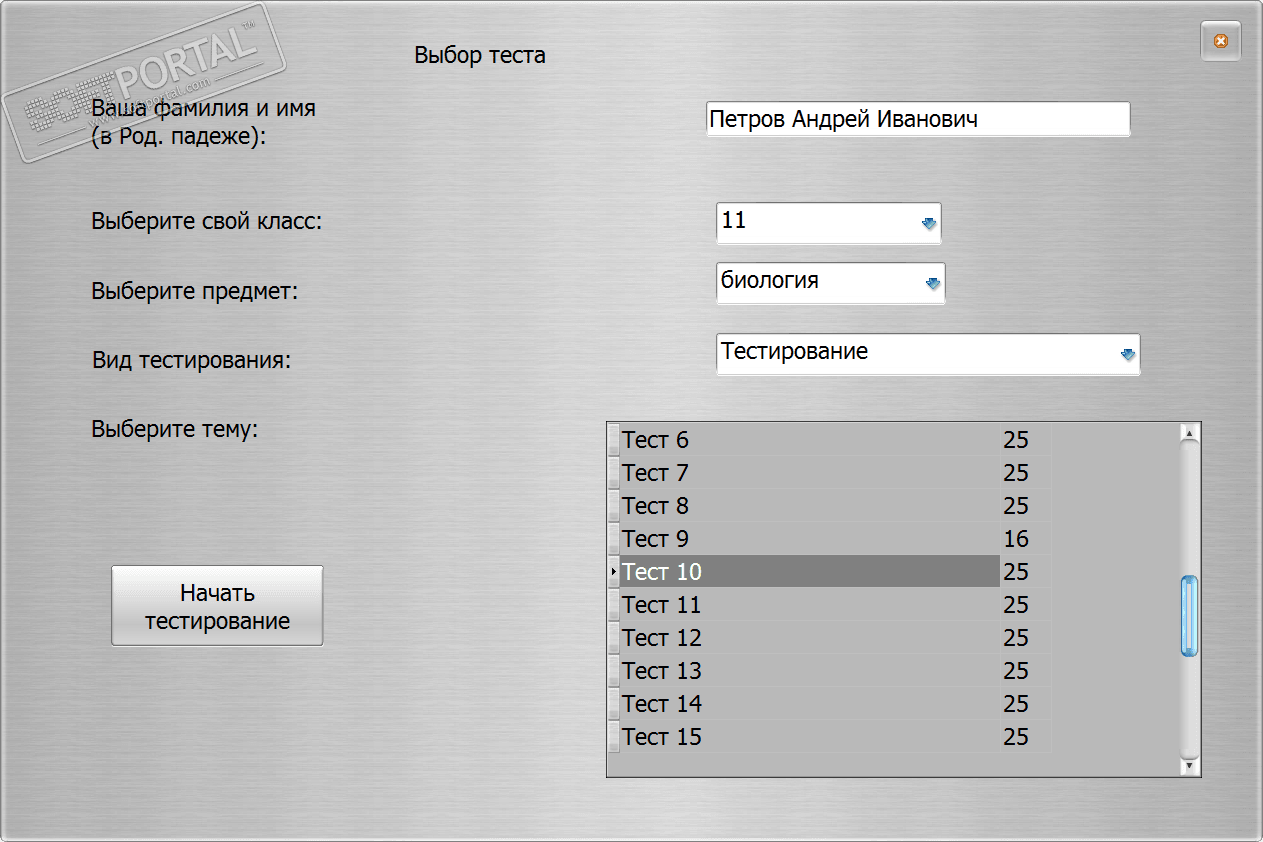Choose Тест 8 from the list
The image size is (1263, 842).
coord(808,506)
